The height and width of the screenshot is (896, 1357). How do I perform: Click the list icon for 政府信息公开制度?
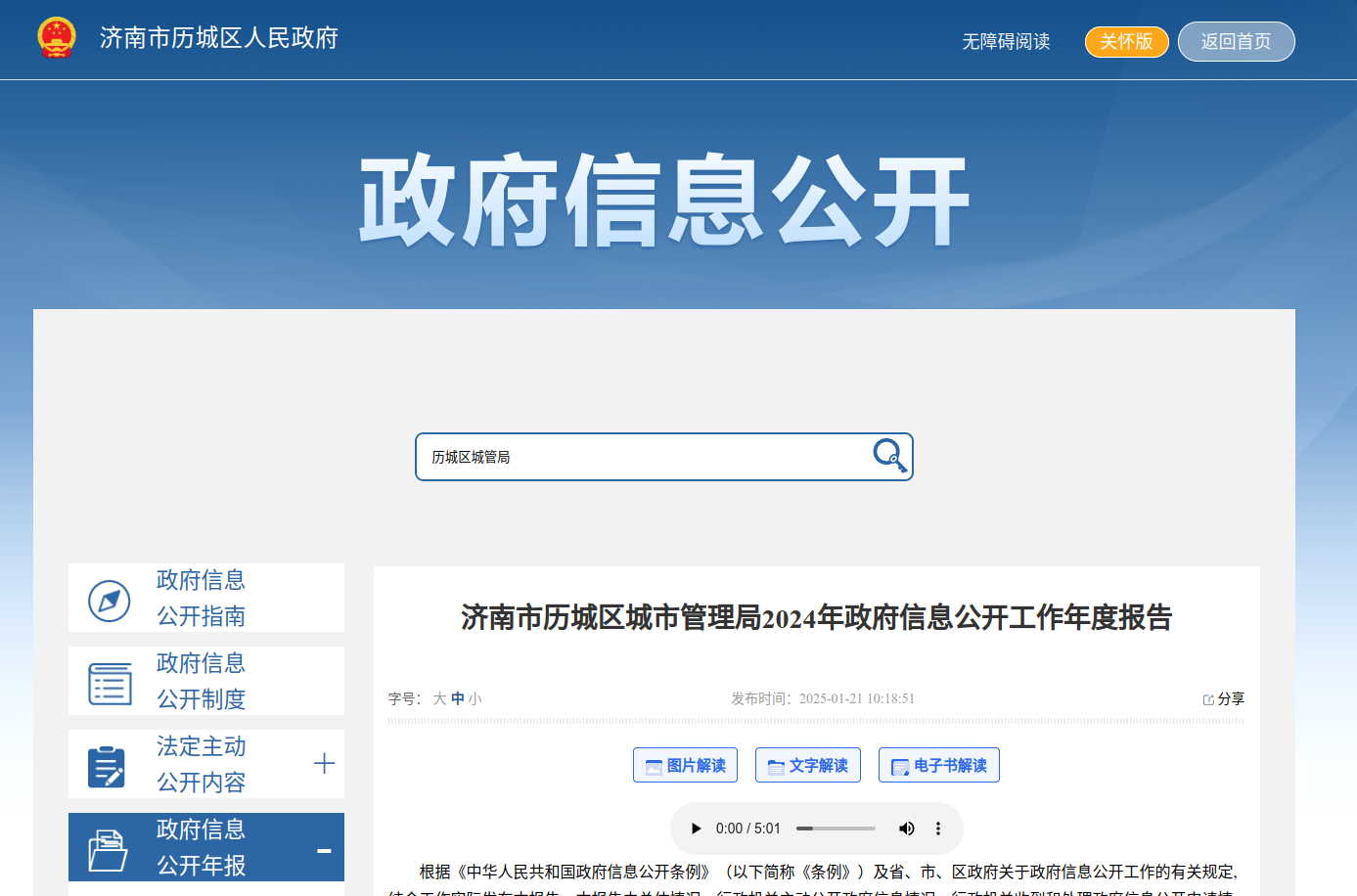pos(110,684)
